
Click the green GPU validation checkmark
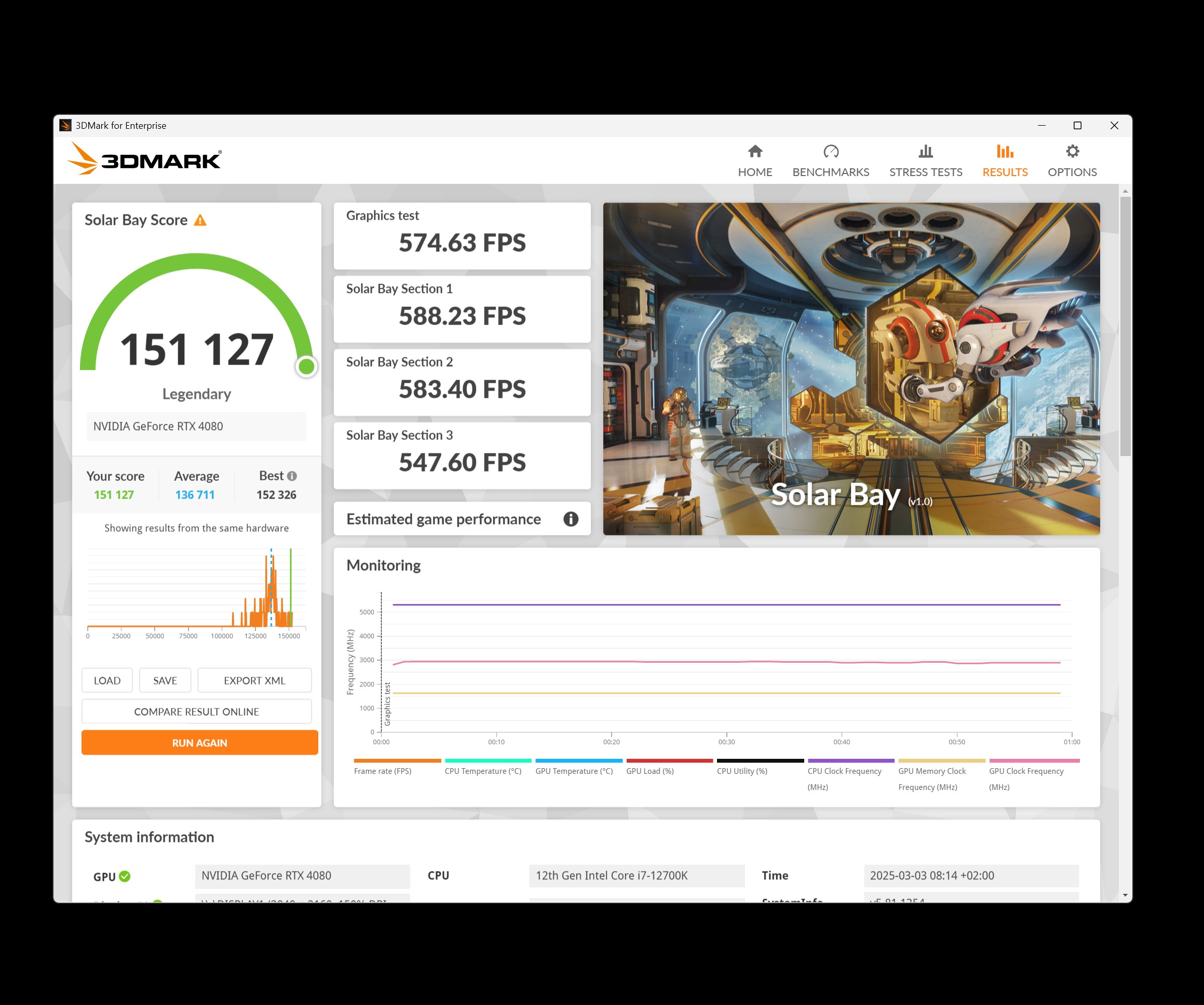point(125,877)
